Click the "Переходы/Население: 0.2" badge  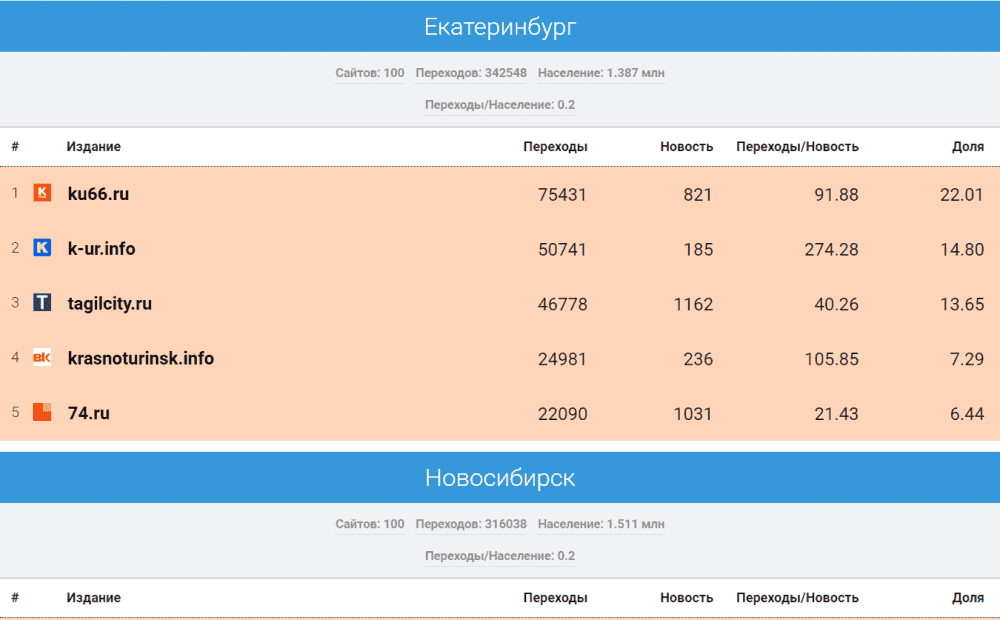[x=500, y=104]
